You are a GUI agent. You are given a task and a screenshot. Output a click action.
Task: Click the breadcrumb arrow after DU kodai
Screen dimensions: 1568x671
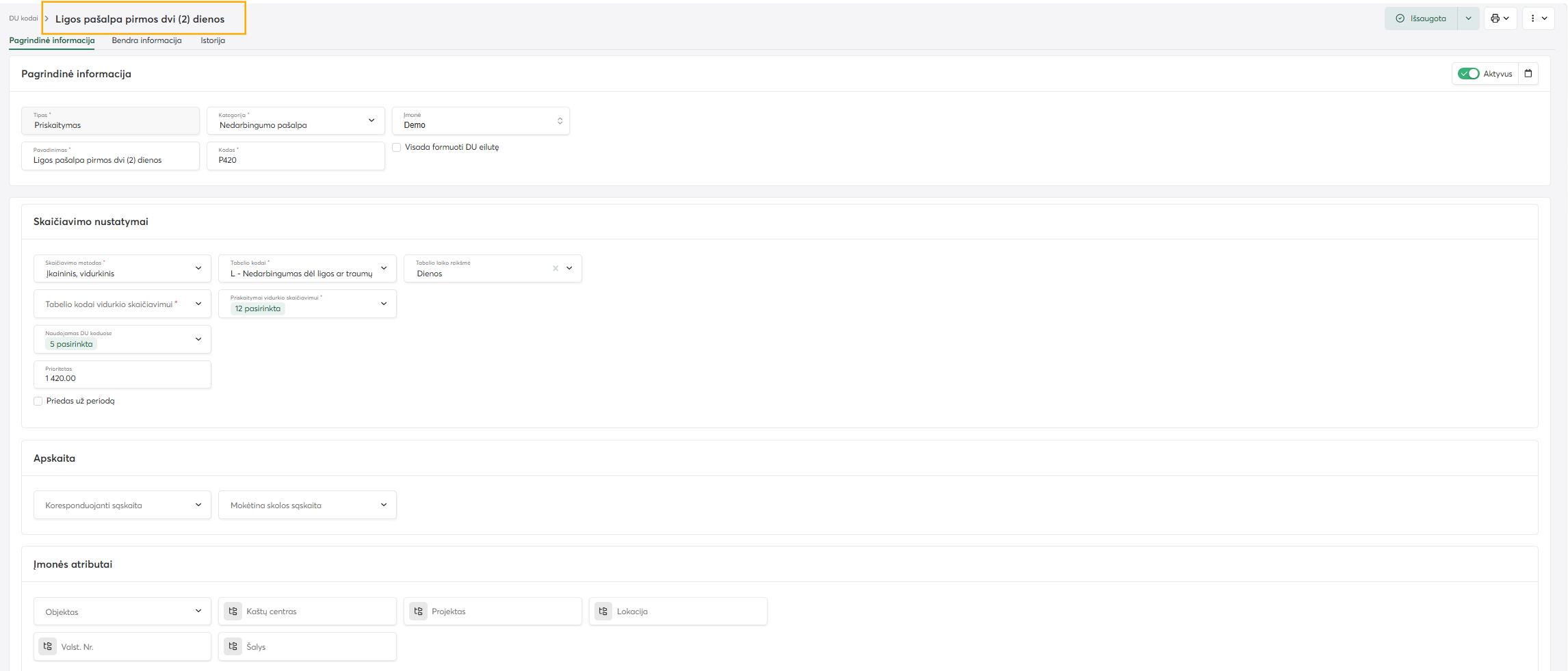[47, 18]
